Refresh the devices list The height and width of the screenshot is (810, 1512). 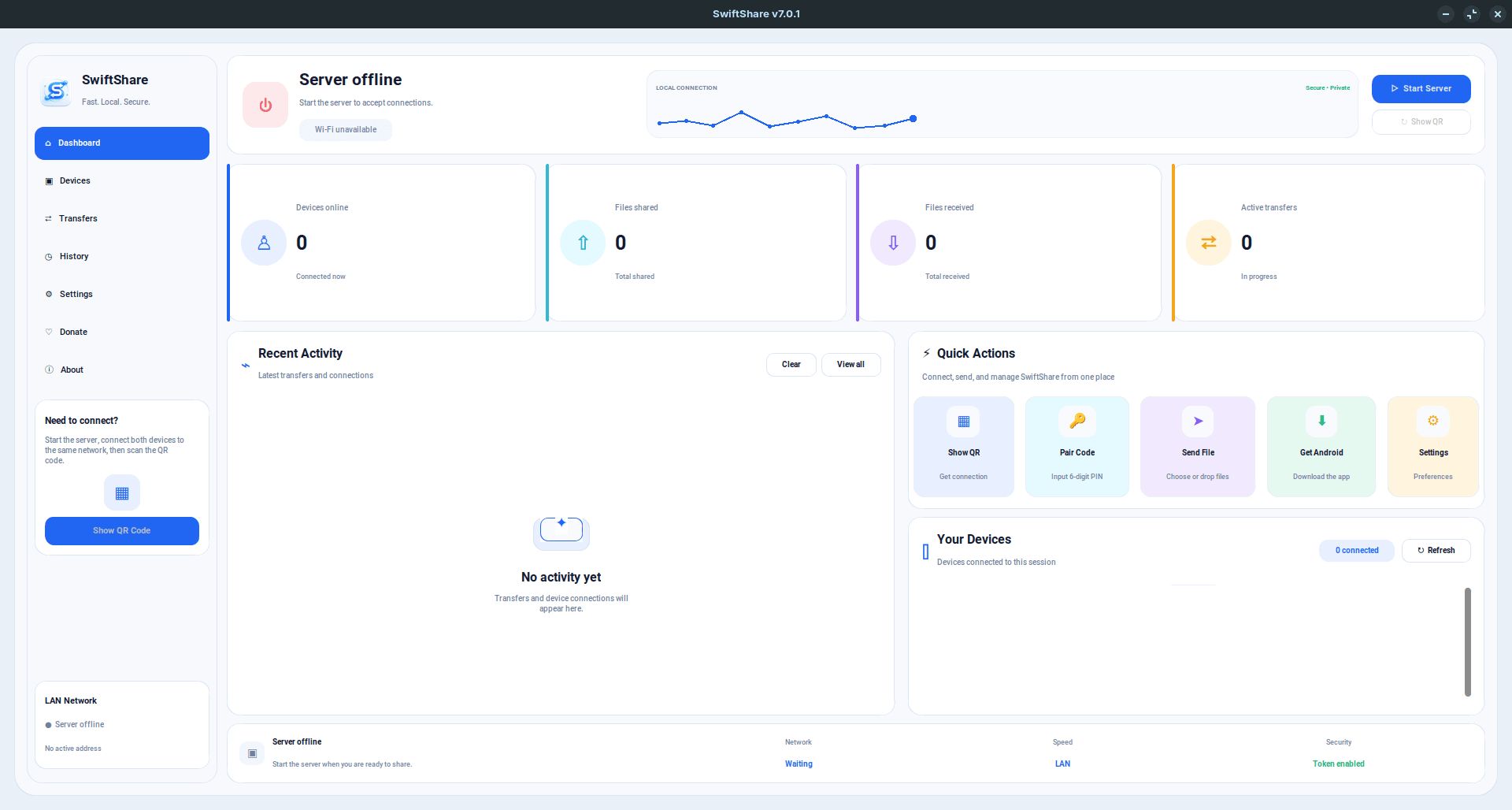coord(1436,551)
